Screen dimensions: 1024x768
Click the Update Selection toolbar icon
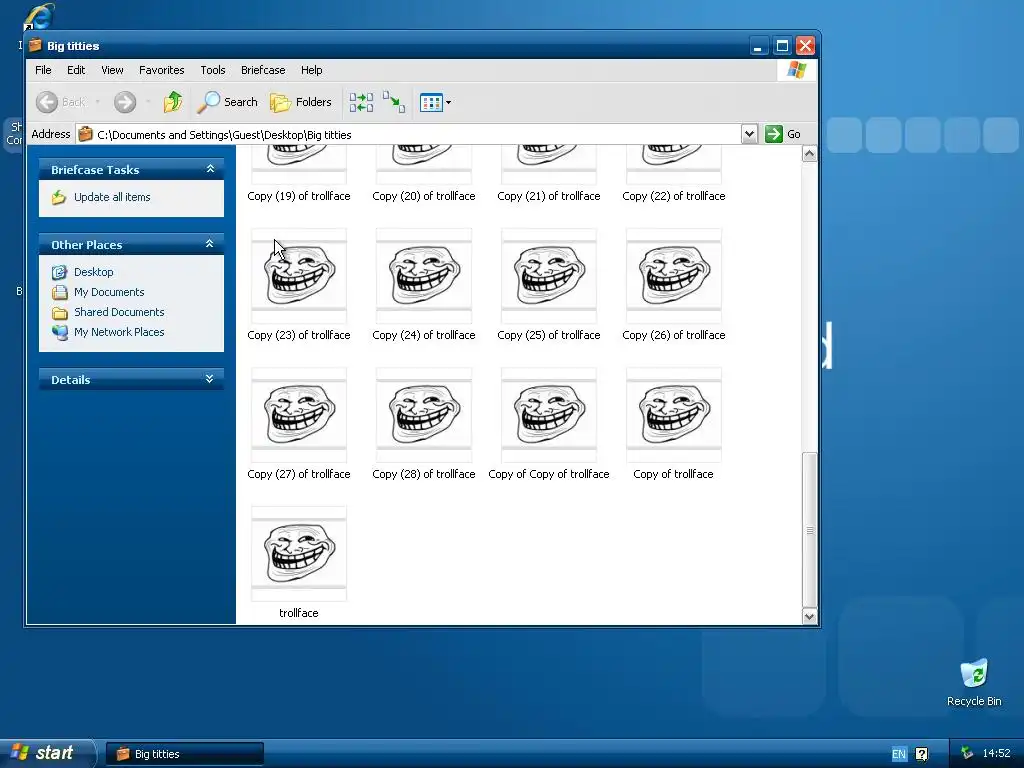[394, 102]
